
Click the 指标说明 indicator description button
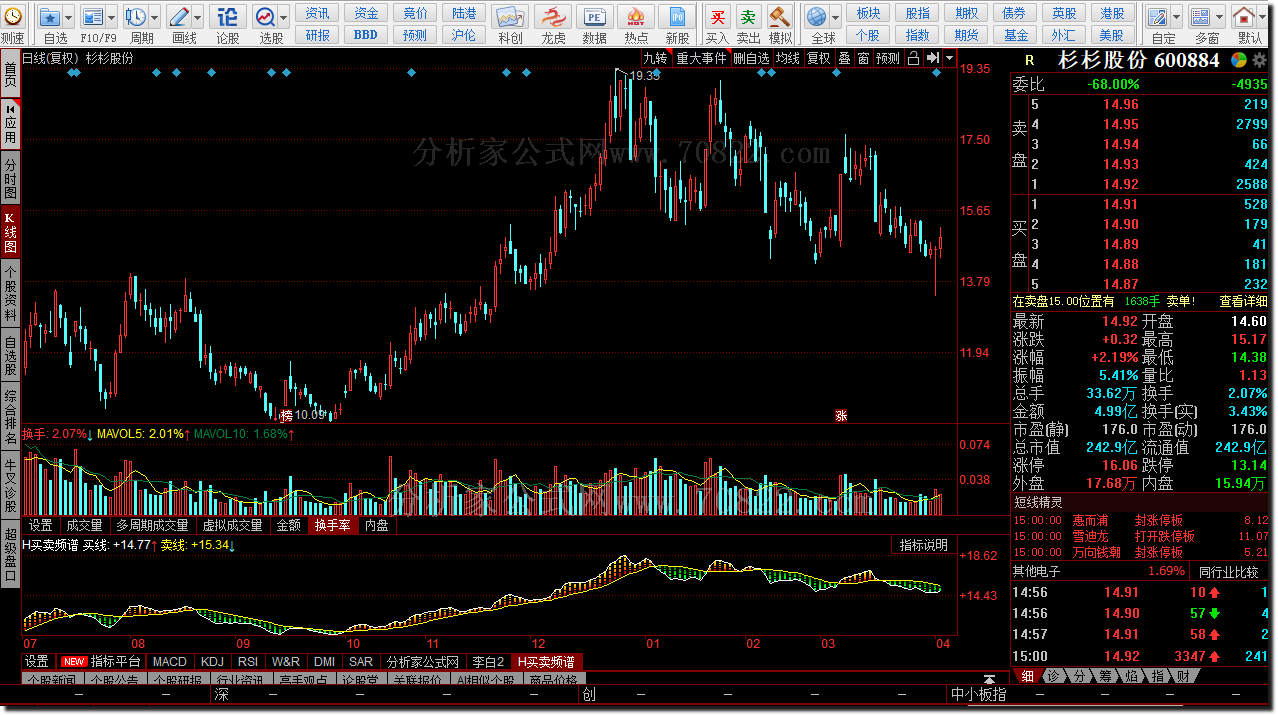point(923,546)
